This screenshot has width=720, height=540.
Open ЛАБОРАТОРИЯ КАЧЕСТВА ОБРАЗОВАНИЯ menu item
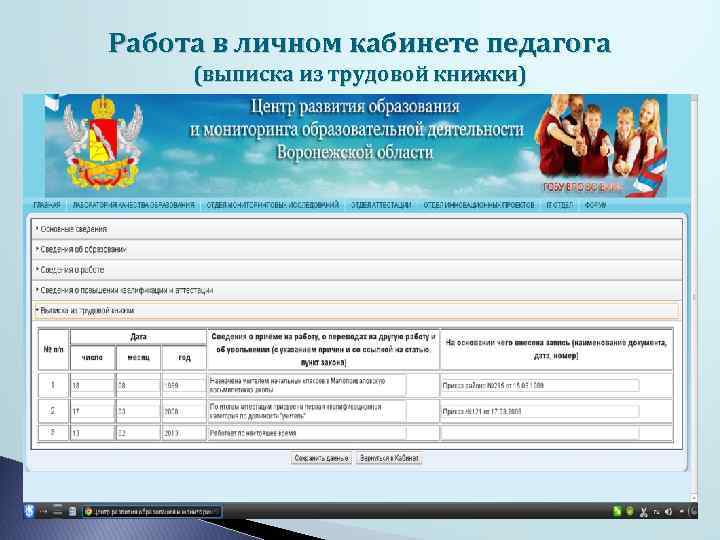[134, 205]
